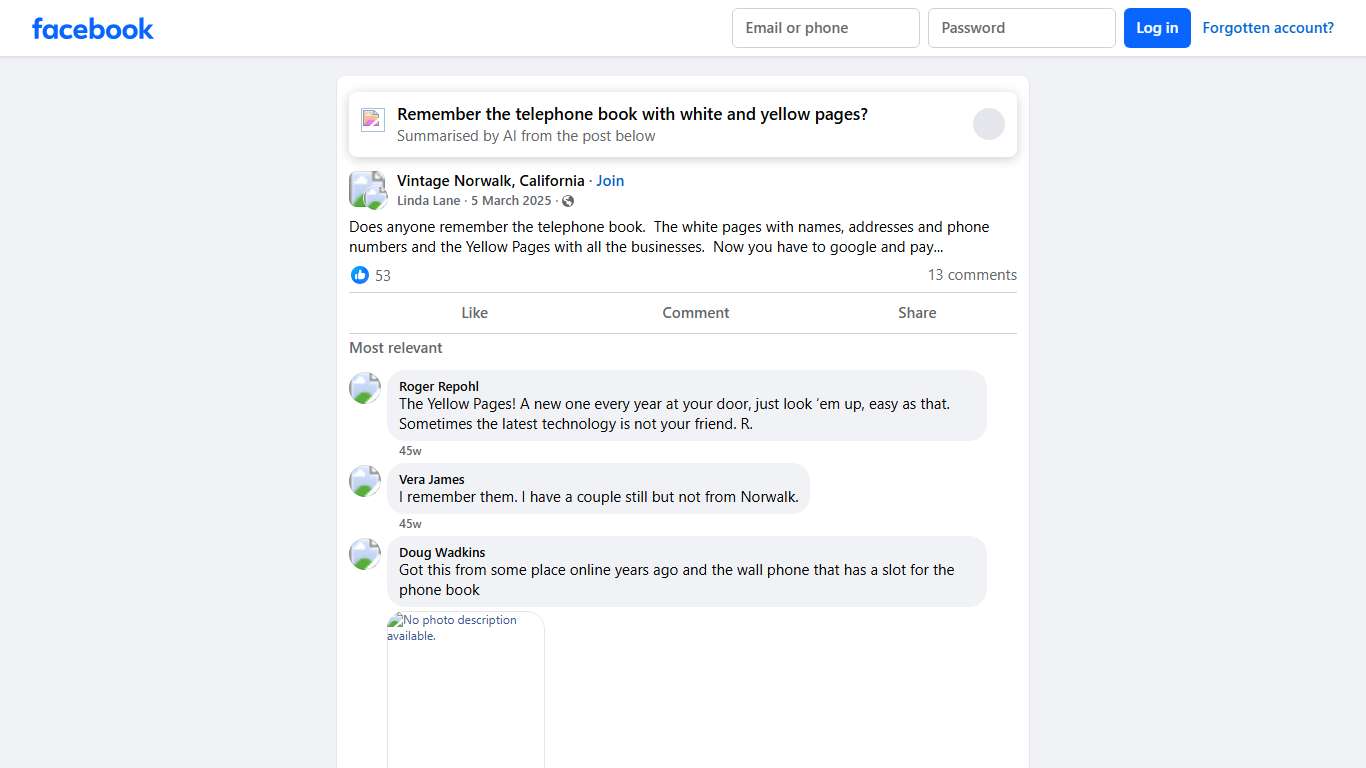Click the blue like reaction icon
The image size is (1366, 768).
pos(360,275)
